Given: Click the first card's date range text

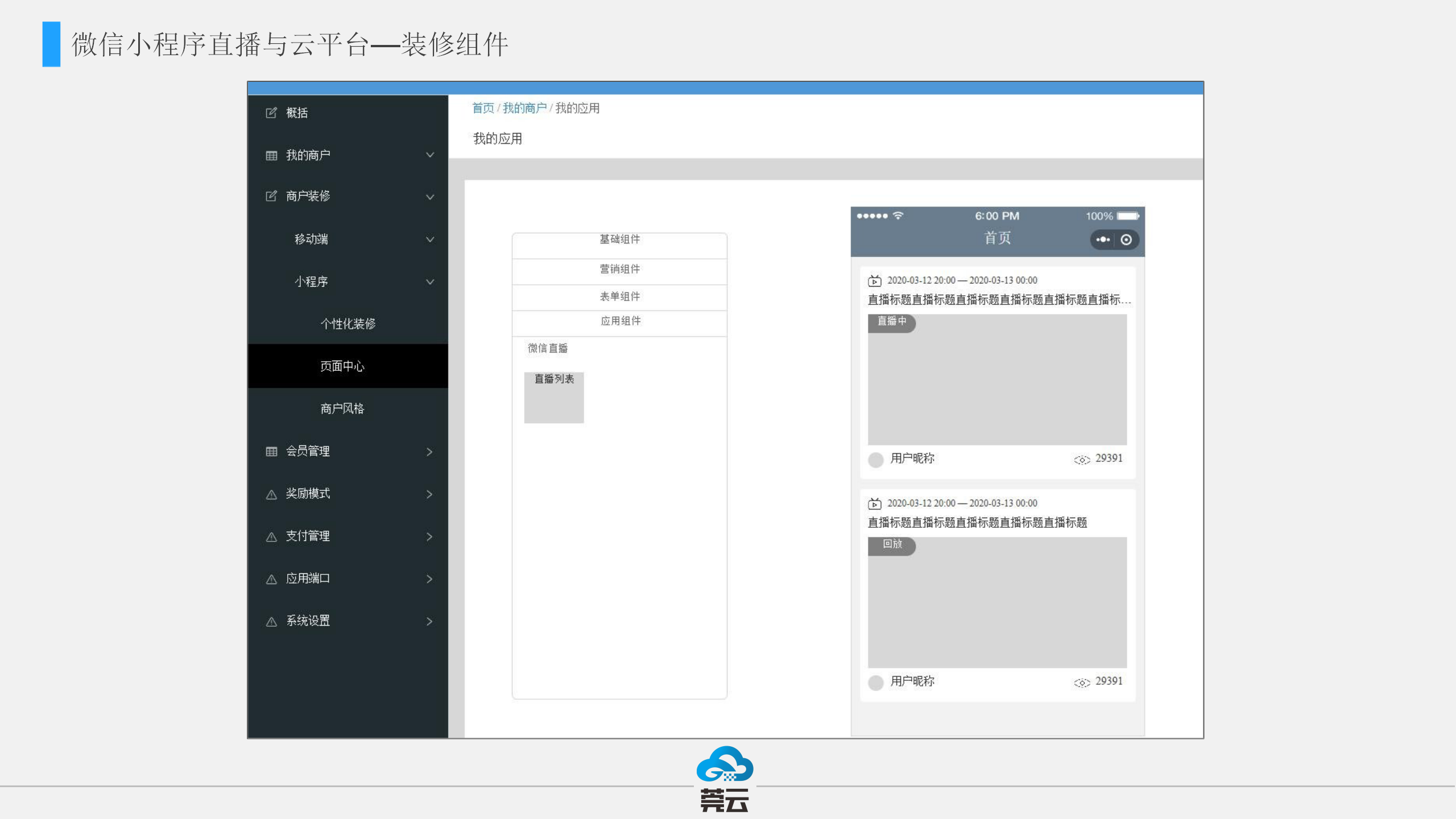Looking at the screenshot, I should click(962, 280).
